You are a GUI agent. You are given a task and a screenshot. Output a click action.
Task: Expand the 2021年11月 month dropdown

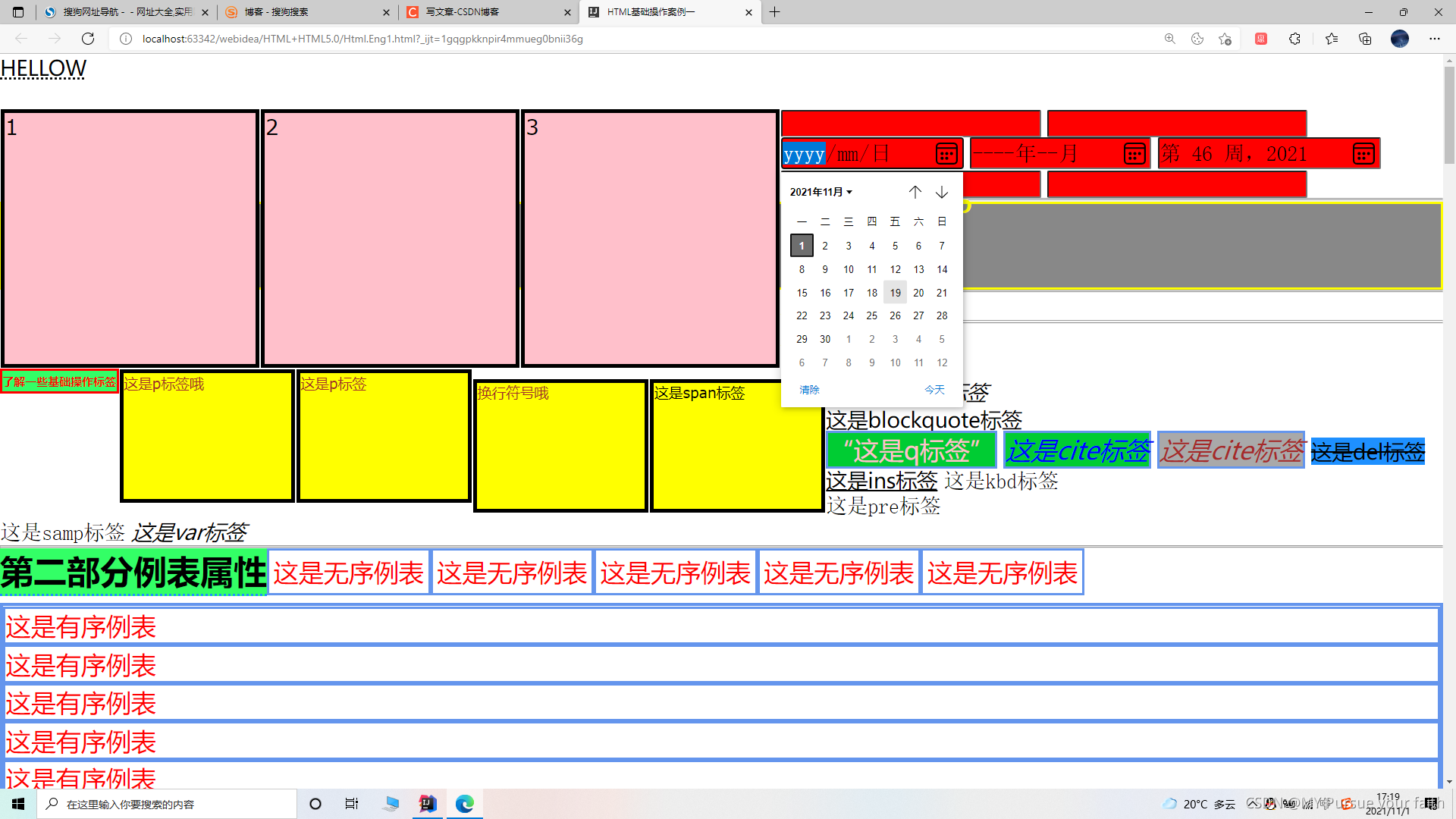tap(821, 192)
